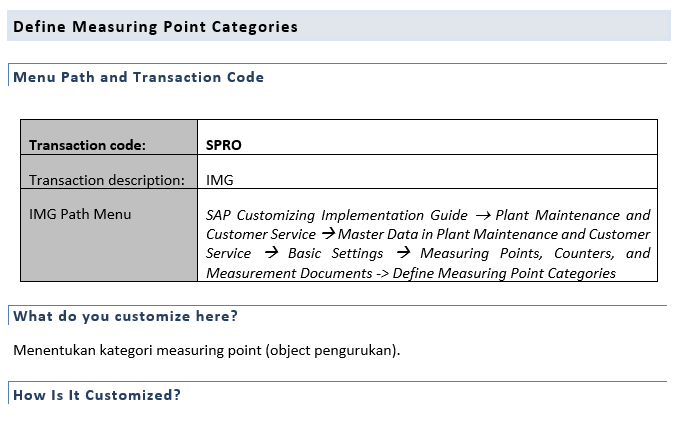Click 'SAP Customizing Implementation Guide' path text
Image resolution: width=691 pixels, height=421 pixels.
tap(337, 215)
